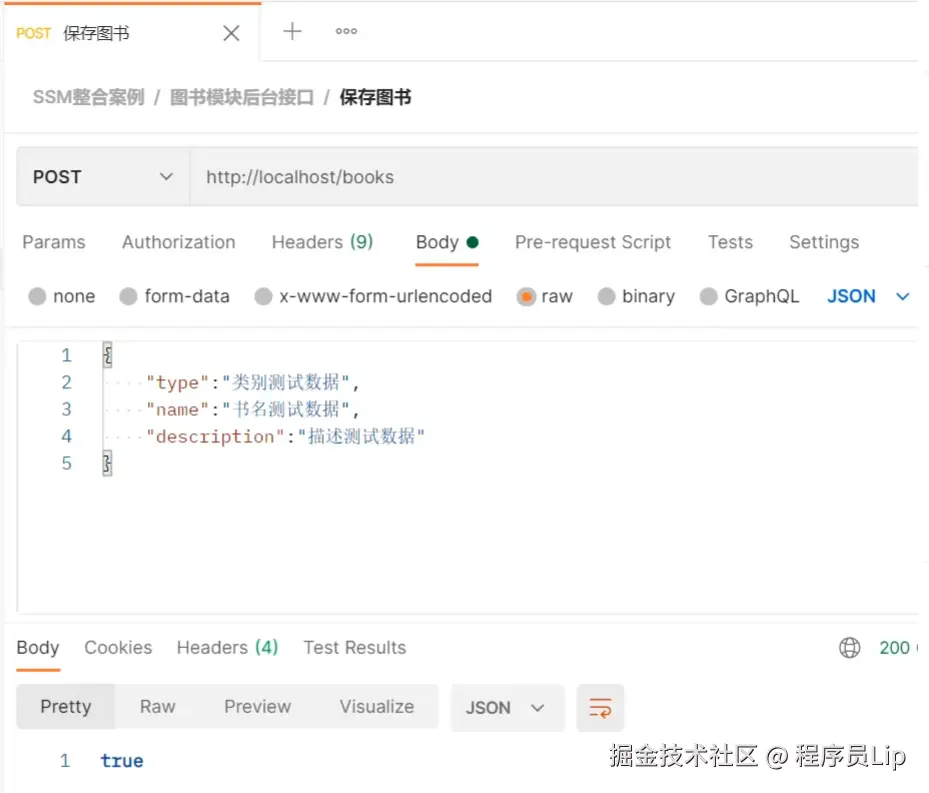Open the request Body tab

pyautogui.click(x=447, y=242)
